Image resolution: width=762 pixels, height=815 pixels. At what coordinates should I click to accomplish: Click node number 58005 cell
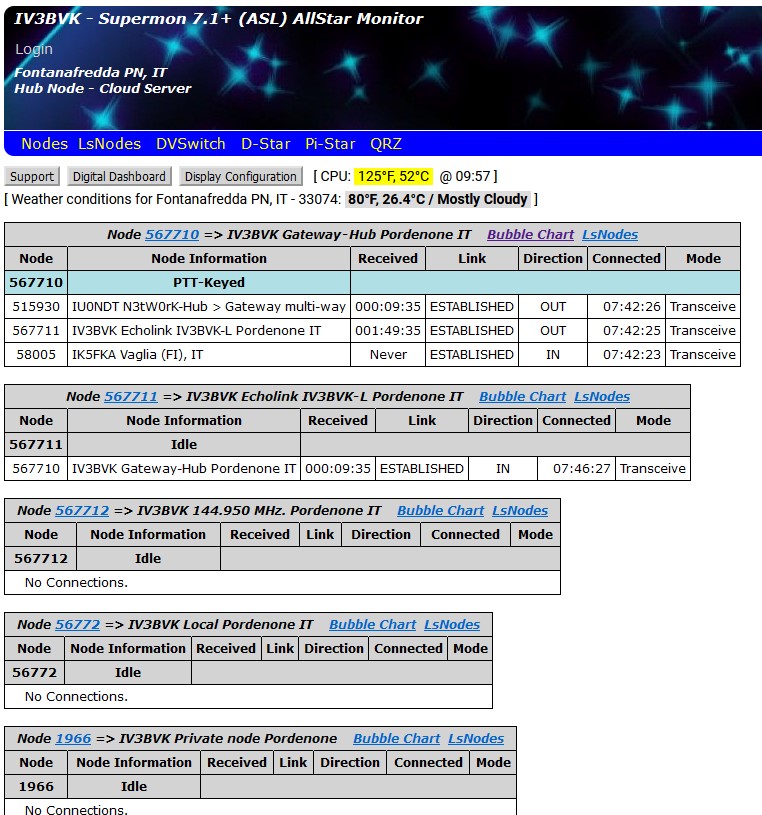(x=36, y=354)
